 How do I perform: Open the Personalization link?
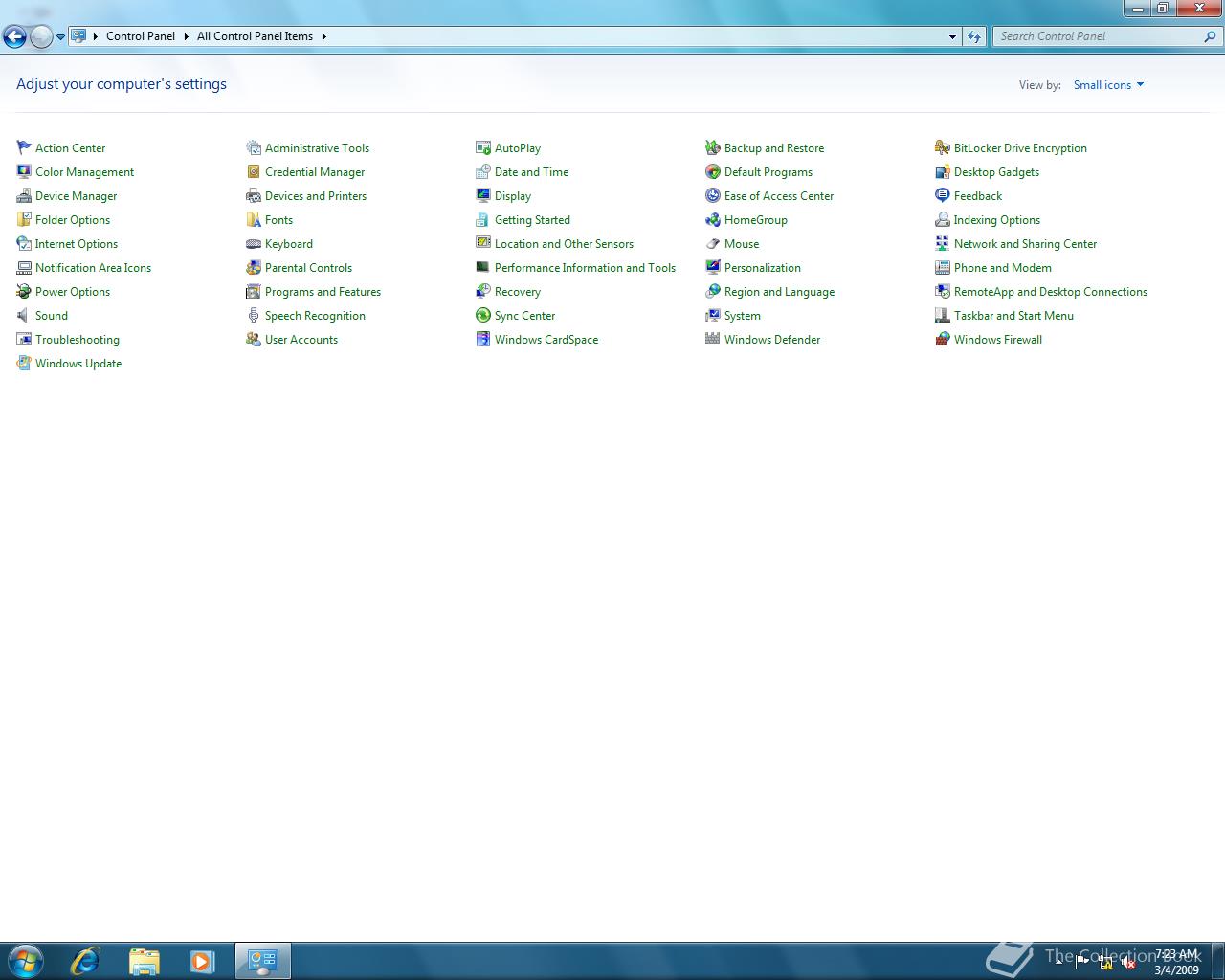pos(763,268)
